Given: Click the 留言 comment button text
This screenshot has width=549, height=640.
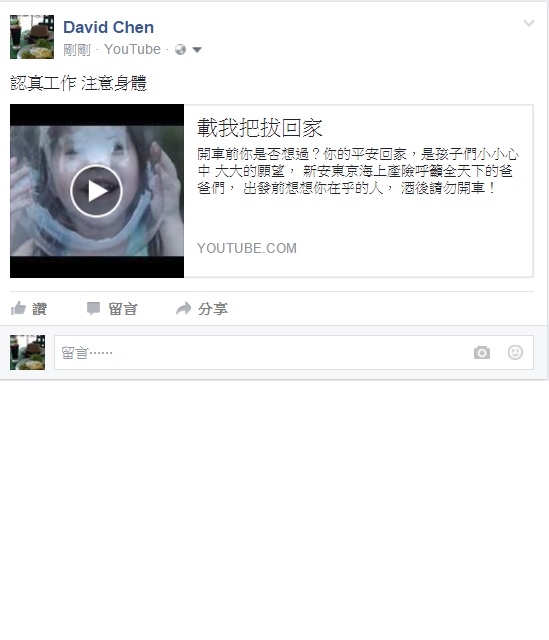Looking at the screenshot, I should [123, 309].
